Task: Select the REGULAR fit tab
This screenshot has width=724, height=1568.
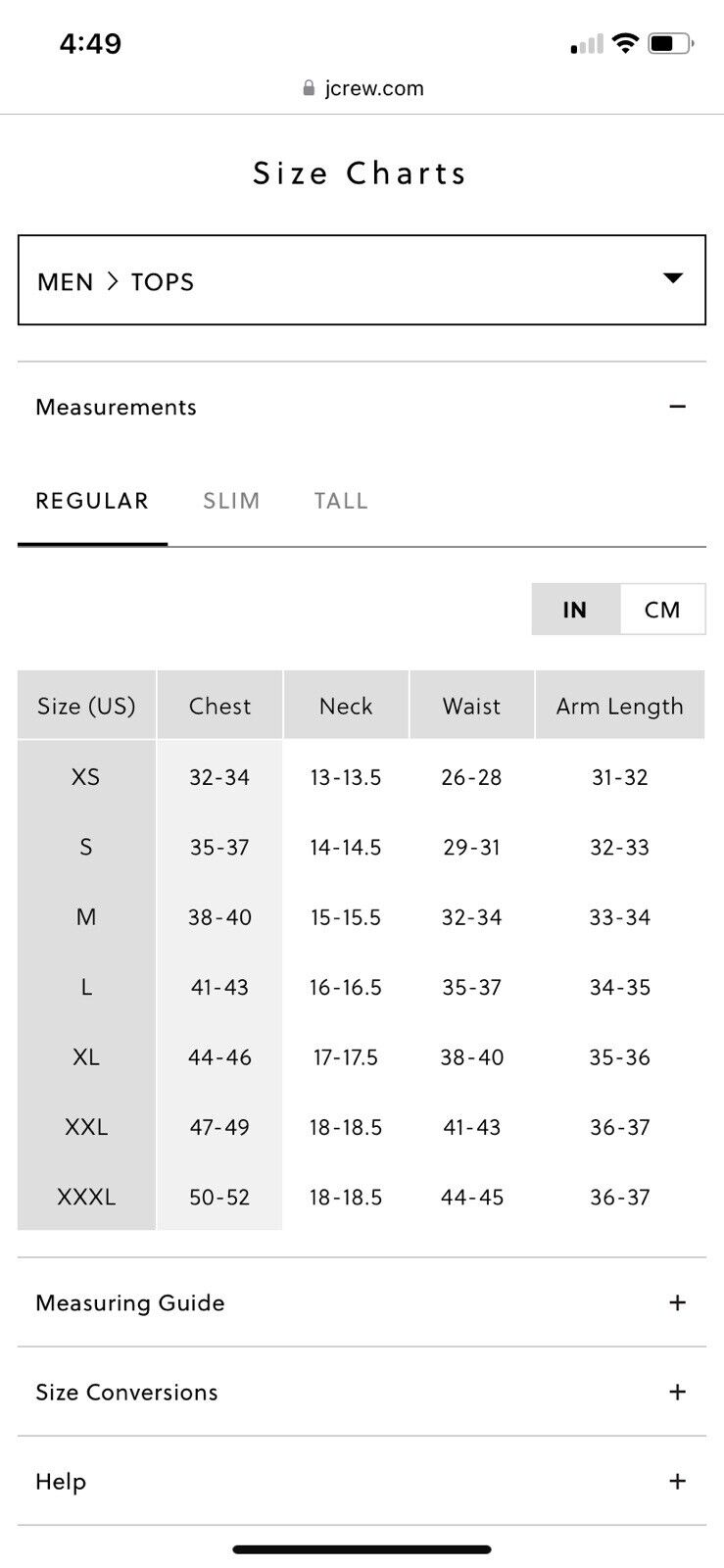Action: (92, 501)
